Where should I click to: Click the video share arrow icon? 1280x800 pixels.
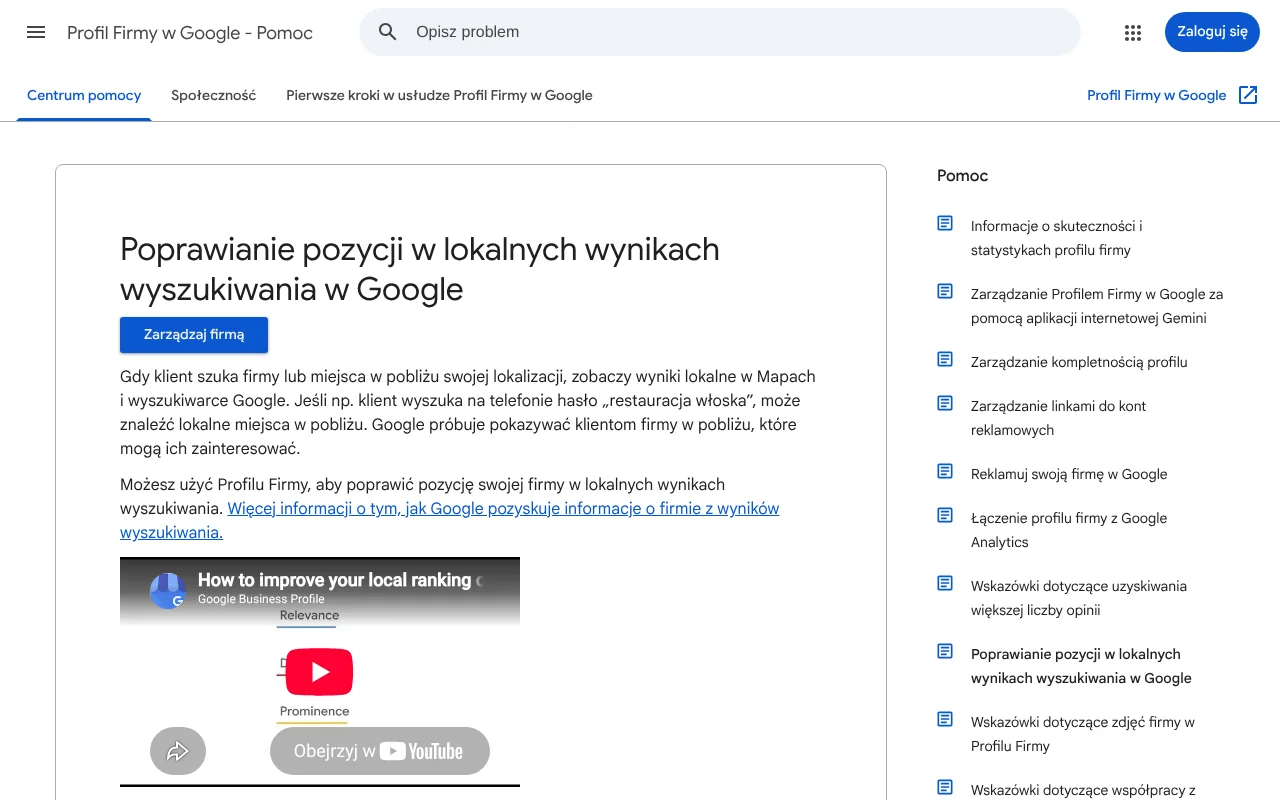click(178, 751)
